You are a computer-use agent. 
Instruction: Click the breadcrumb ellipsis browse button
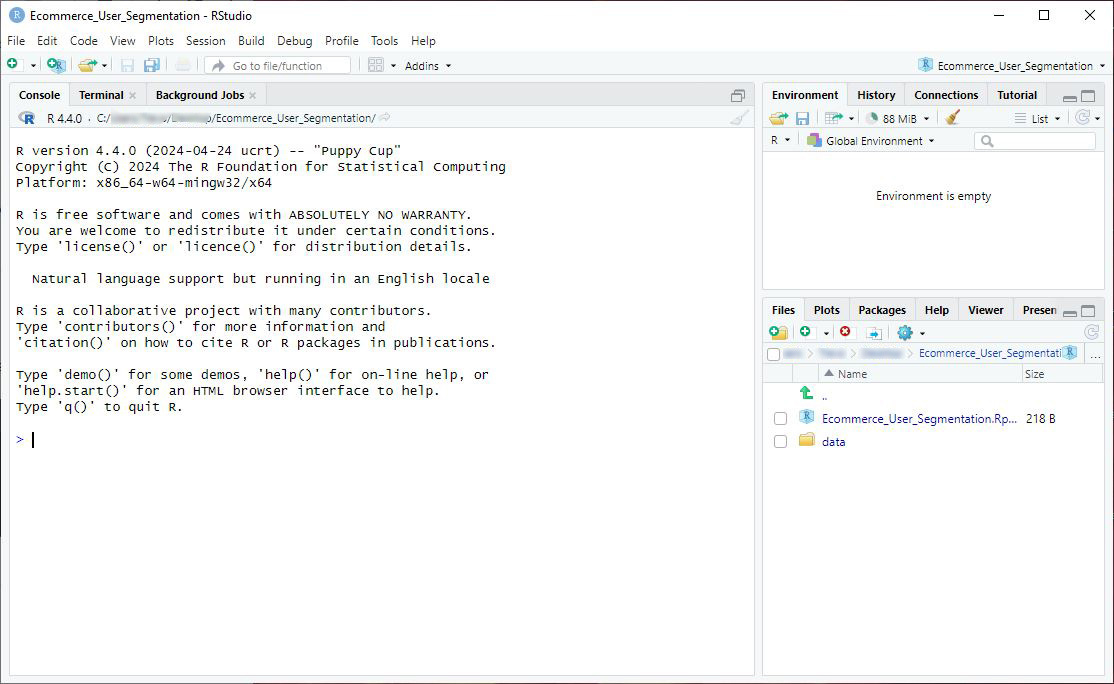(x=1096, y=354)
